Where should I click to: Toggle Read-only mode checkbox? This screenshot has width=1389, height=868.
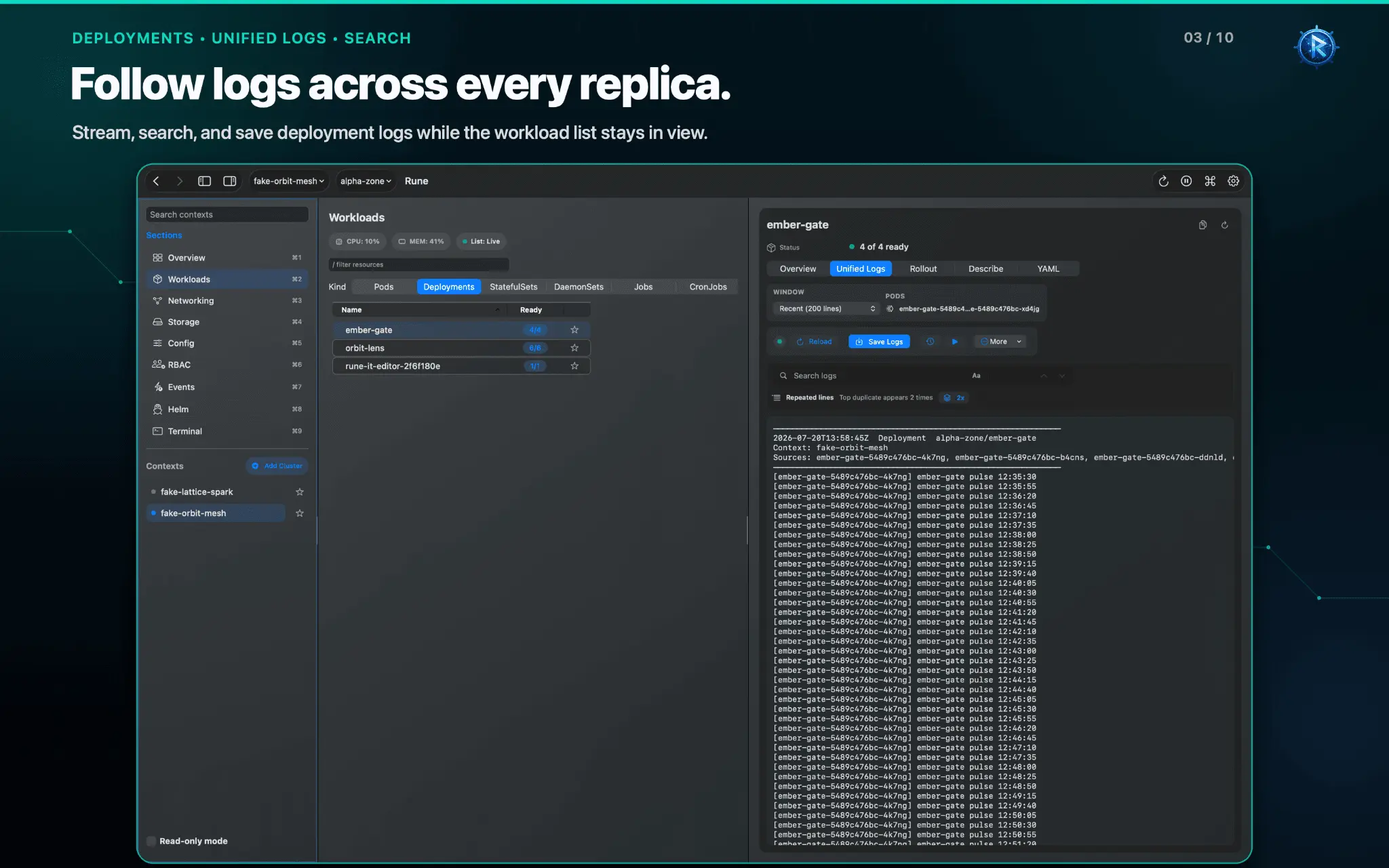(x=151, y=841)
